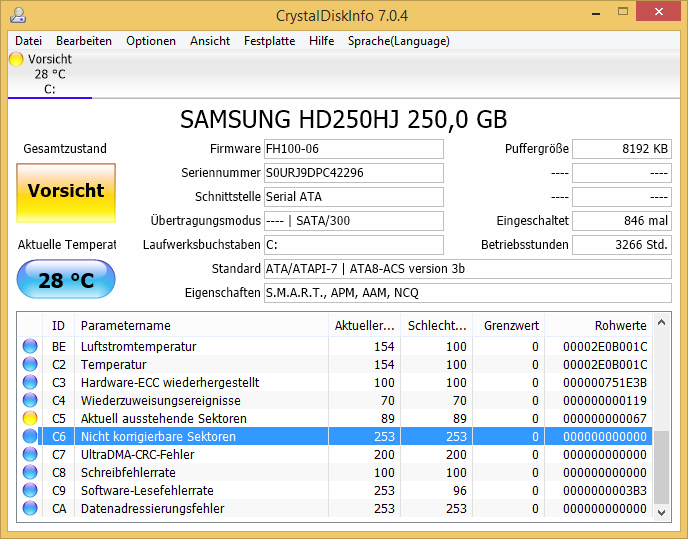Click raw value 0000000003B3
The width and height of the screenshot is (688, 539).
[605, 490]
